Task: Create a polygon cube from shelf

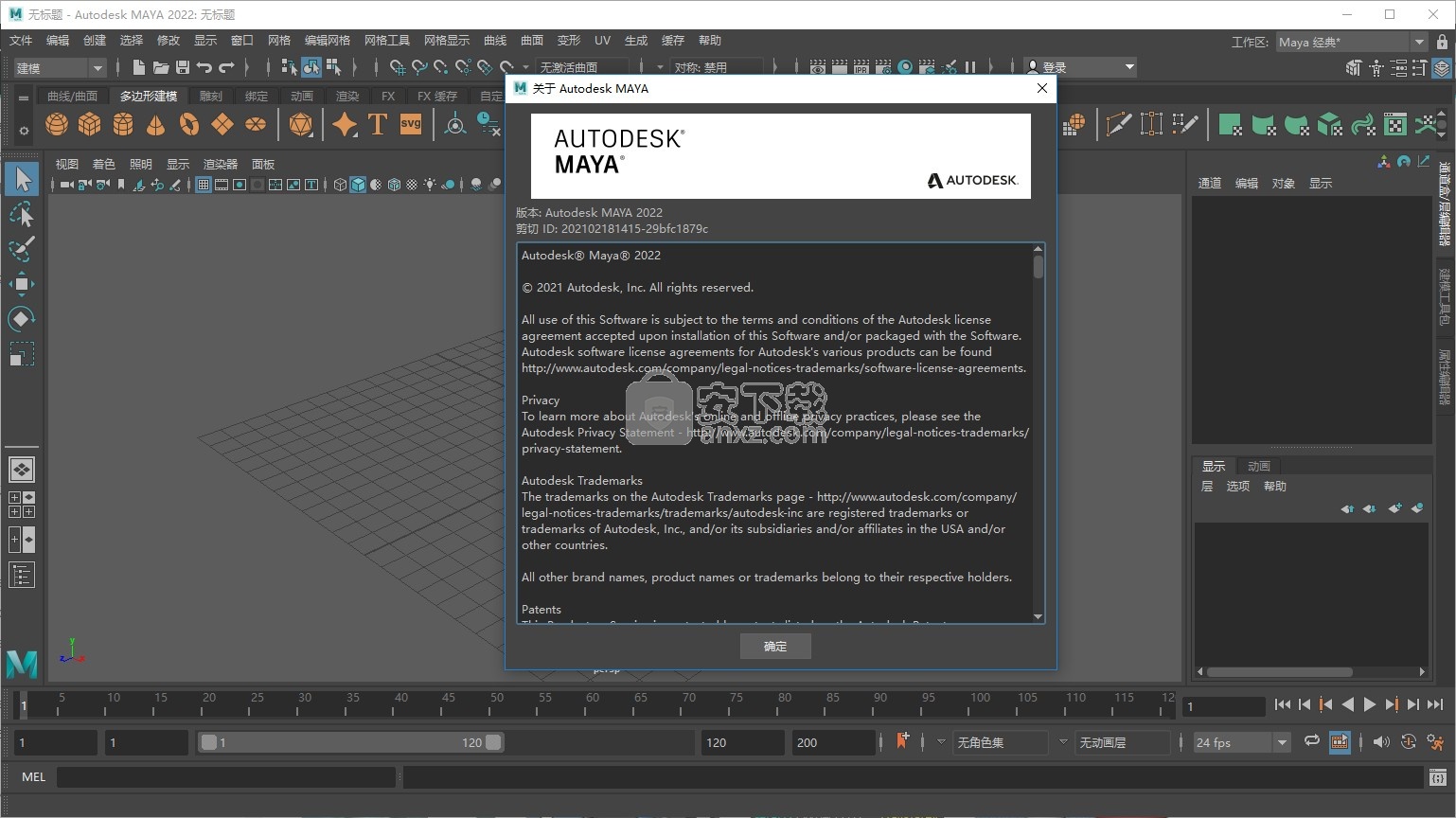Action: 90,124
